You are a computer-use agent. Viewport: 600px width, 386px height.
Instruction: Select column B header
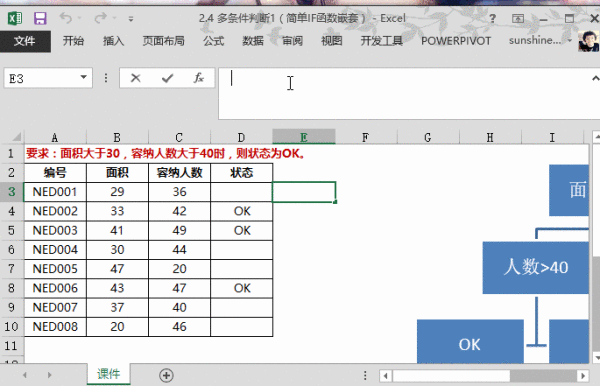(117, 137)
